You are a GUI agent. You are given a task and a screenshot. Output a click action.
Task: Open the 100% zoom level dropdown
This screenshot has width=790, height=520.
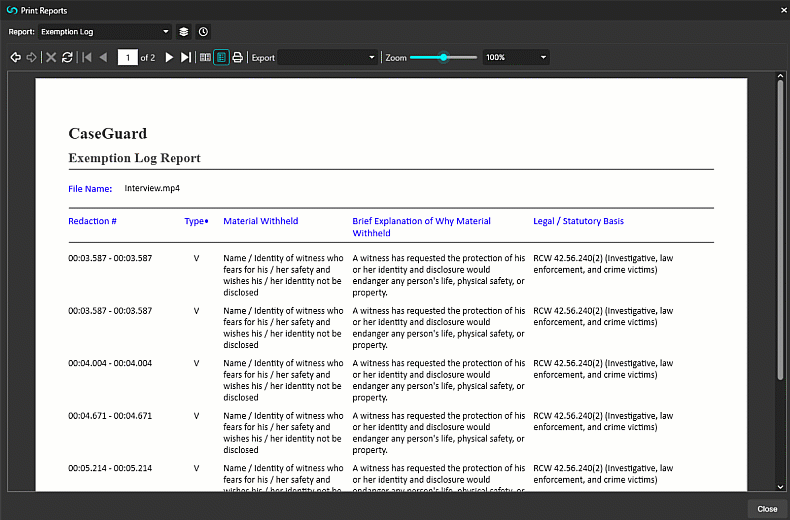point(516,57)
